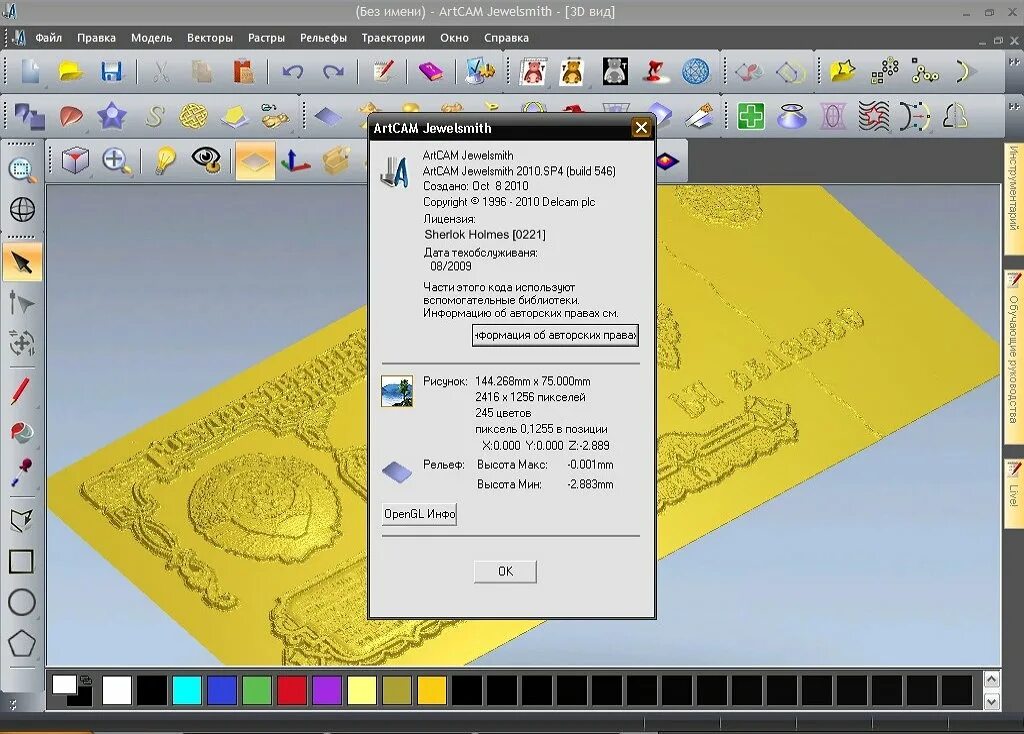Pick the cyan color swatch

187,690
